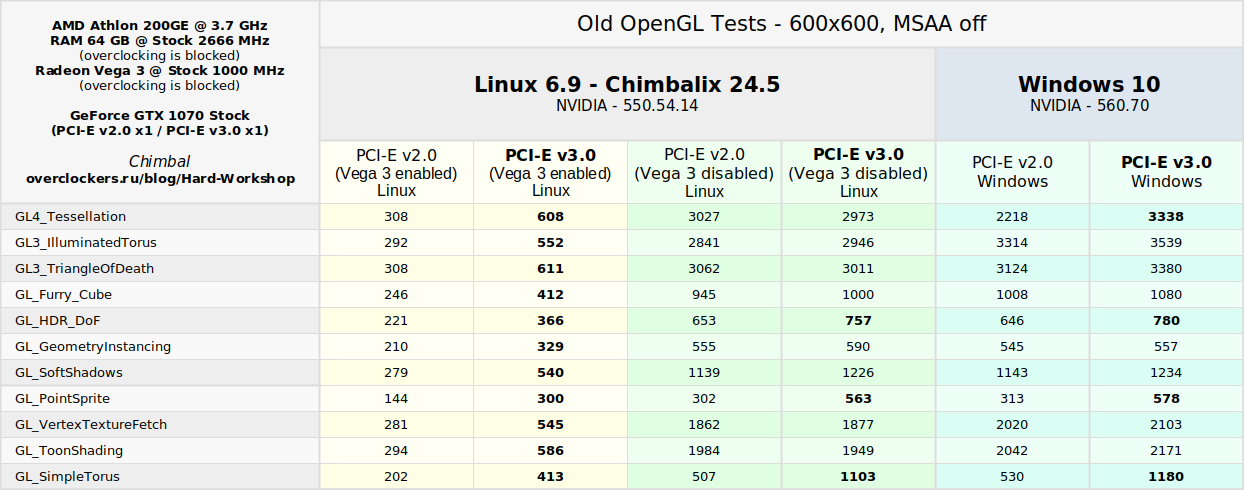Select the GL_ToonShading row label
The width and height of the screenshot is (1244, 490).
coord(69,451)
